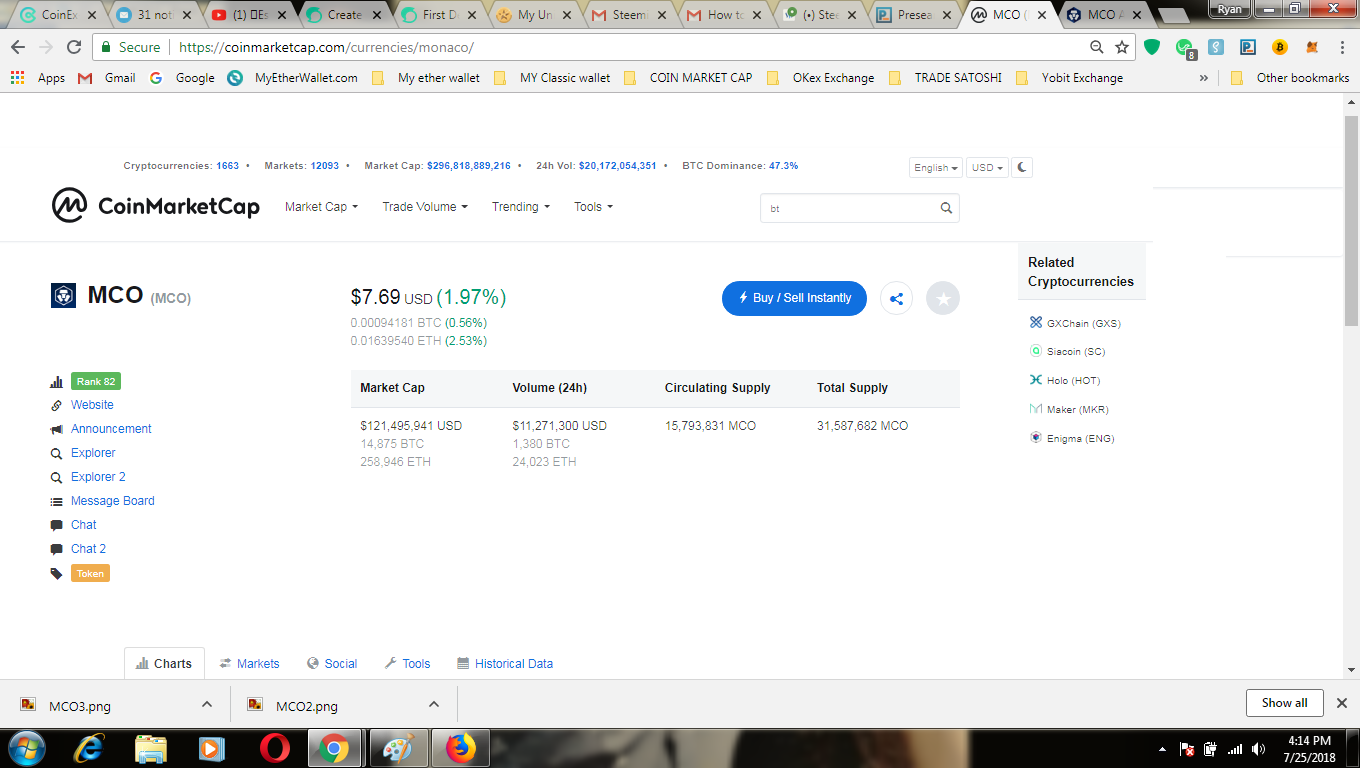The height and width of the screenshot is (768, 1360).
Task: Open the COIN MARKET CAP bookmark folder
Action: click(x=688, y=78)
